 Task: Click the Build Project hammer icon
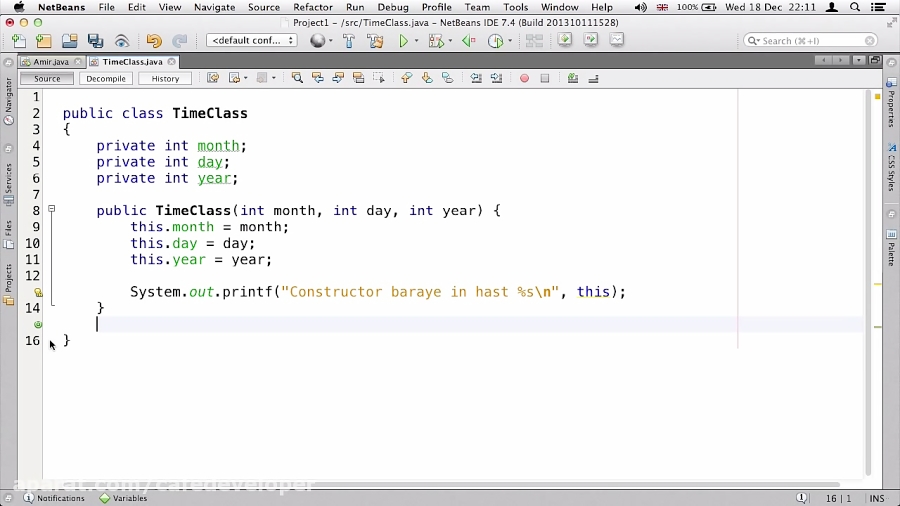point(349,41)
